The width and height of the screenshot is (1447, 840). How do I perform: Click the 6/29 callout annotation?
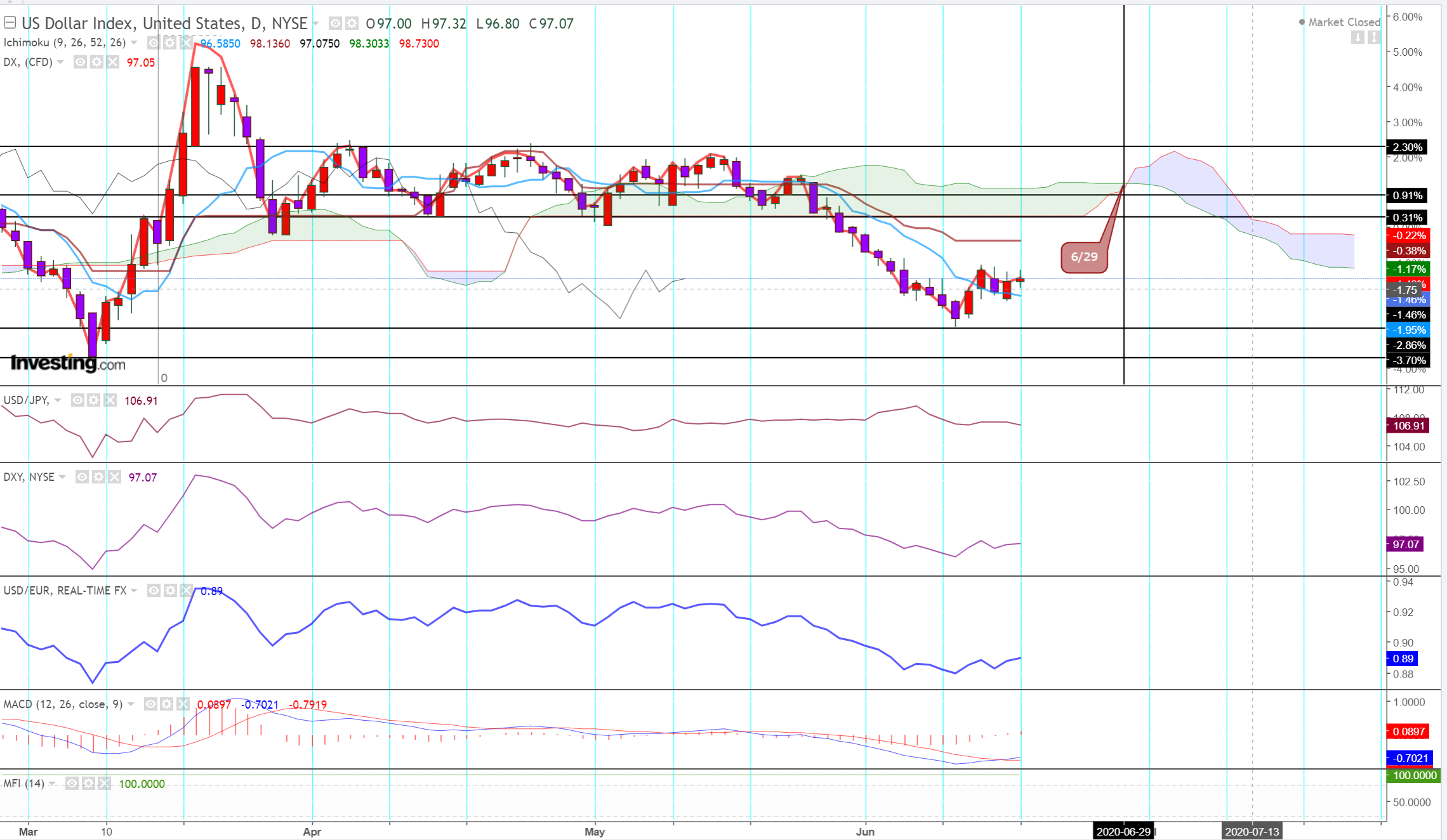tap(1084, 257)
